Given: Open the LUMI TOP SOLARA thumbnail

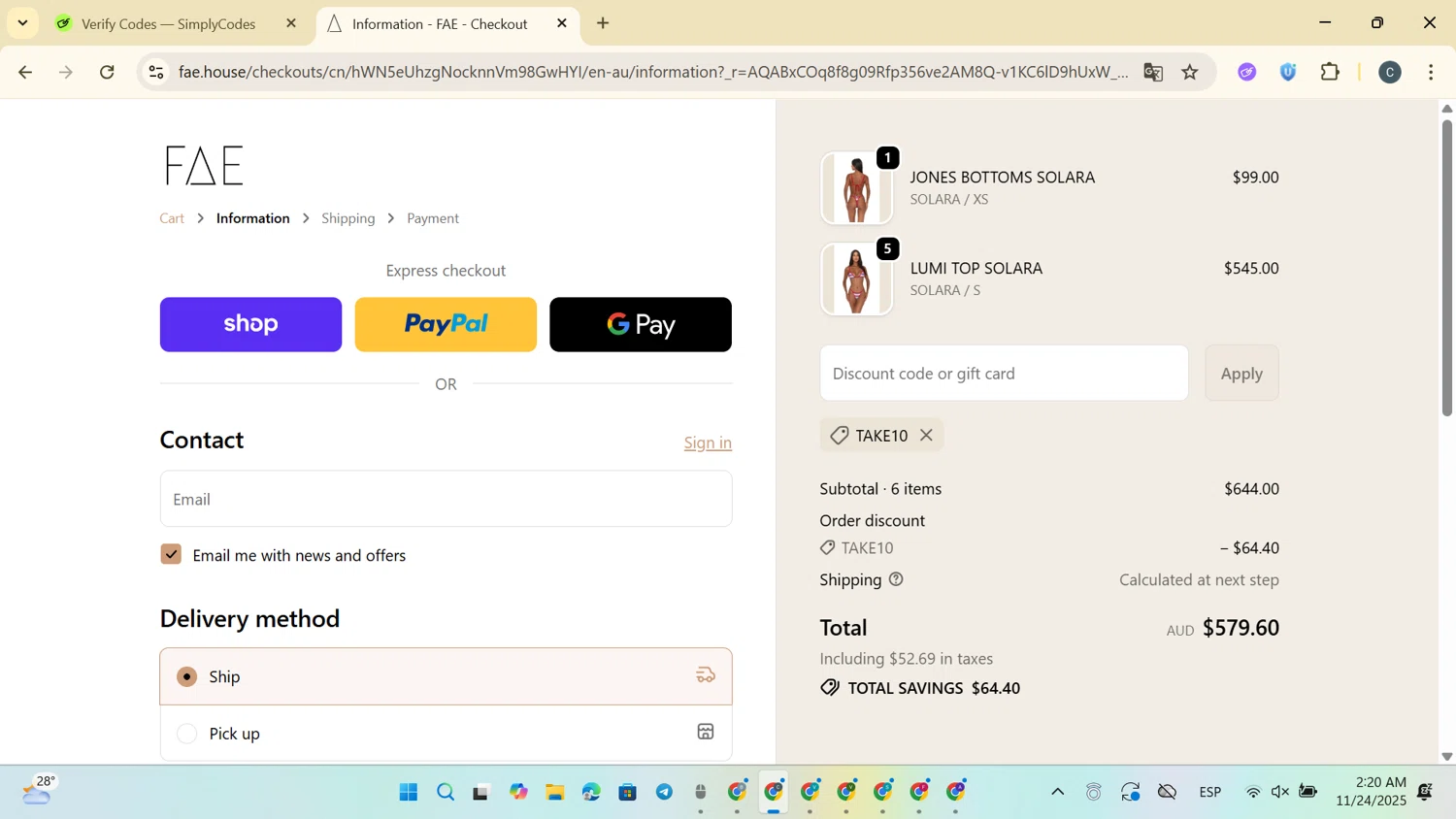Looking at the screenshot, I should pos(856,279).
